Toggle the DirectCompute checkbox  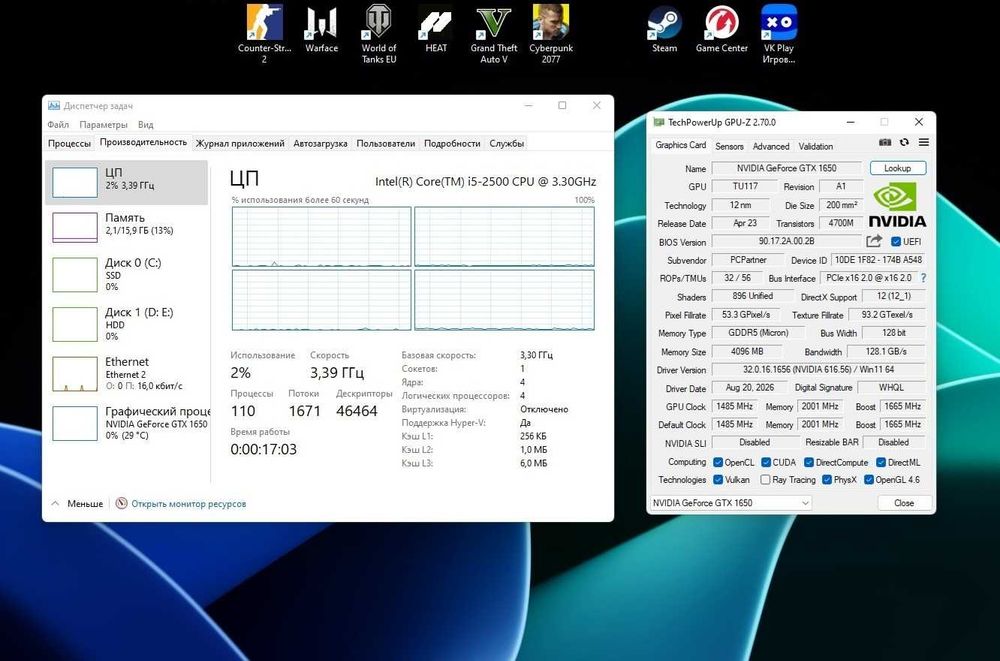809,462
